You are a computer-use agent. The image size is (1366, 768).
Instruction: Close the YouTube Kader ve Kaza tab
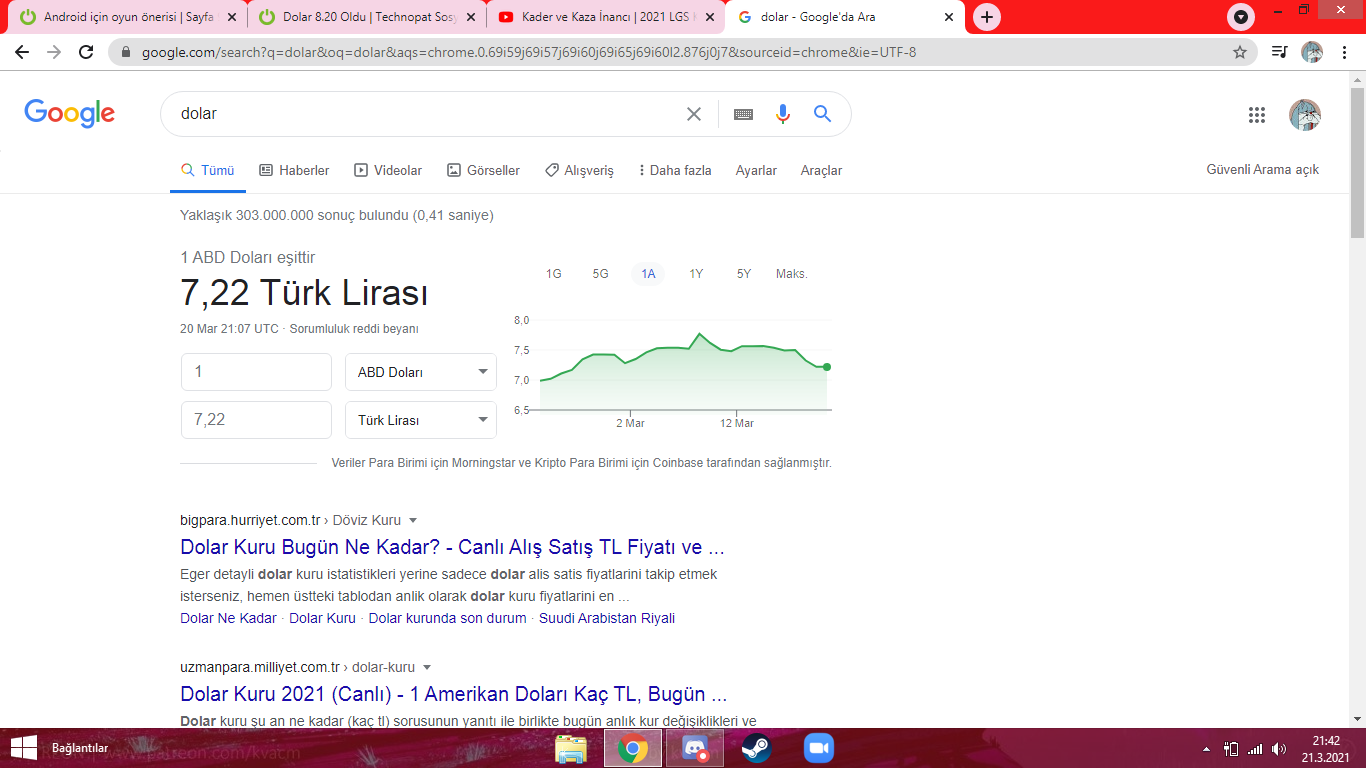click(x=710, y=17)
